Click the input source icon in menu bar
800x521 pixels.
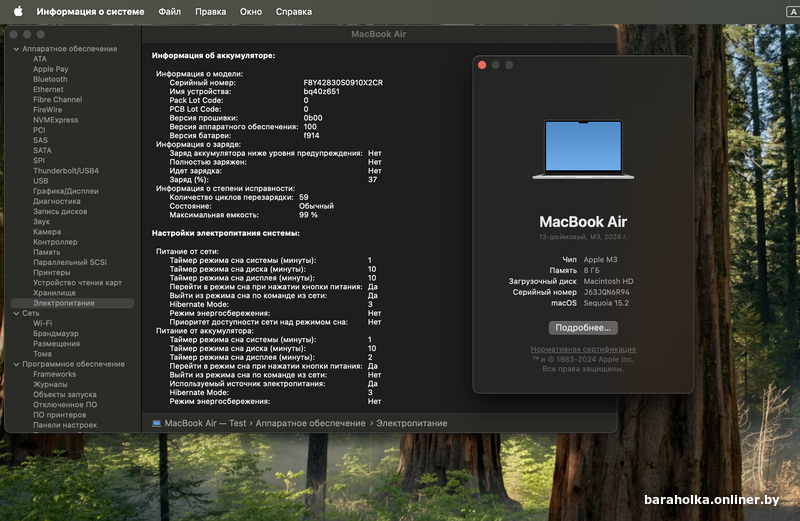(x=793, y=12)
